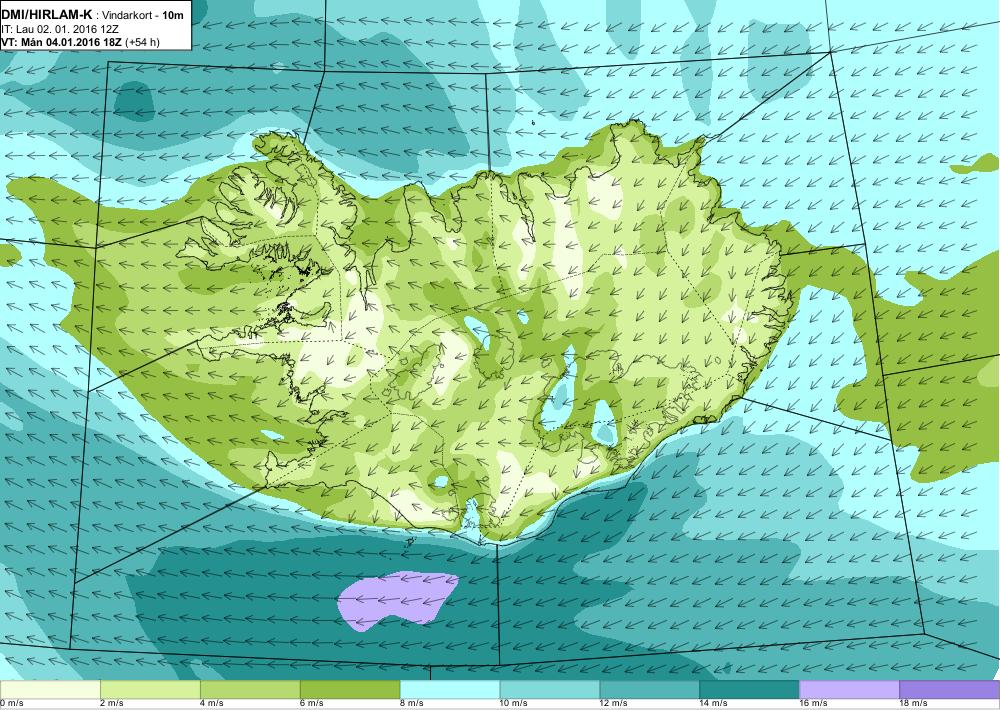Click the '0 m/s' legend label
This screenshot has width=1000, height=710.
[11, 703]
